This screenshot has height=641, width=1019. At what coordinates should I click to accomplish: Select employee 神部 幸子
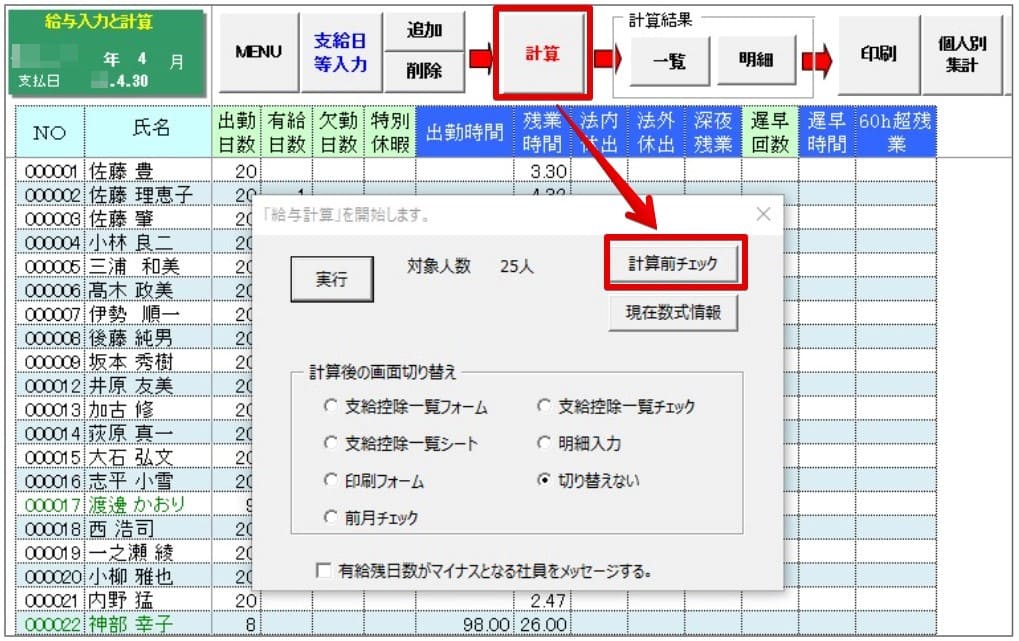pos(131,624)
